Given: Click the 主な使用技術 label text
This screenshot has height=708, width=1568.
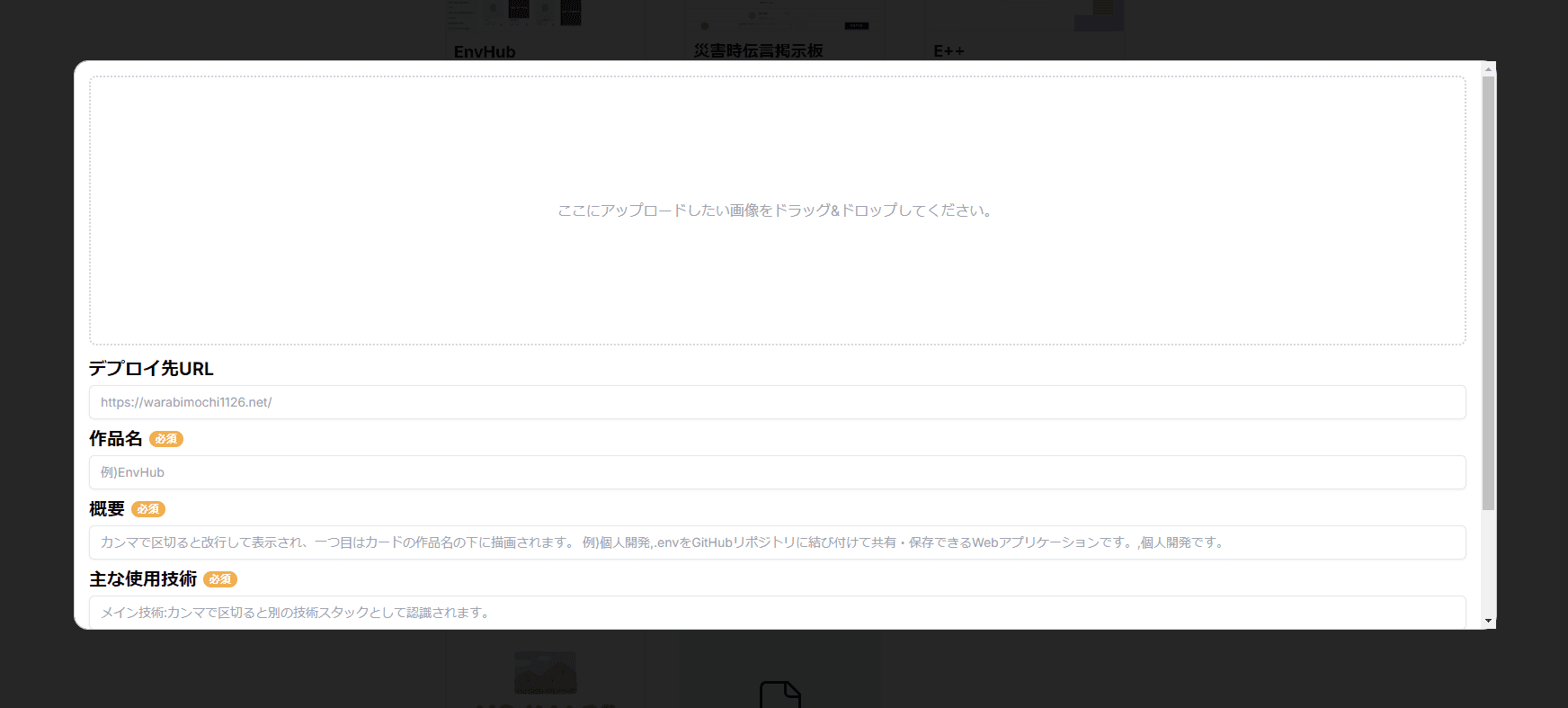Looking at the screenshot, I should coord(143,579).
